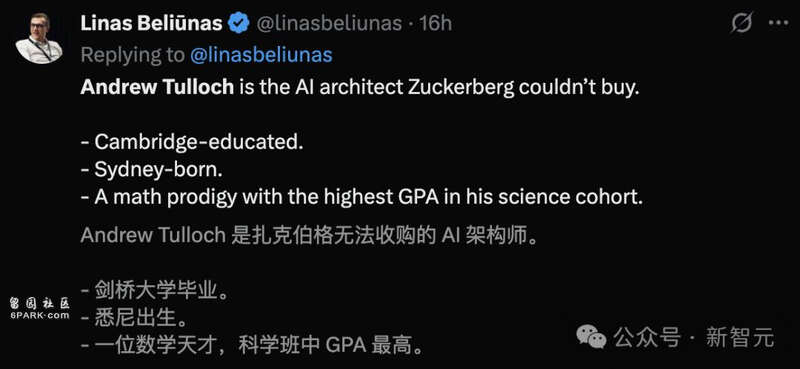800x369 pixels.
Task: Click the gray 'Replying to' label
Action: coord(133,55)
